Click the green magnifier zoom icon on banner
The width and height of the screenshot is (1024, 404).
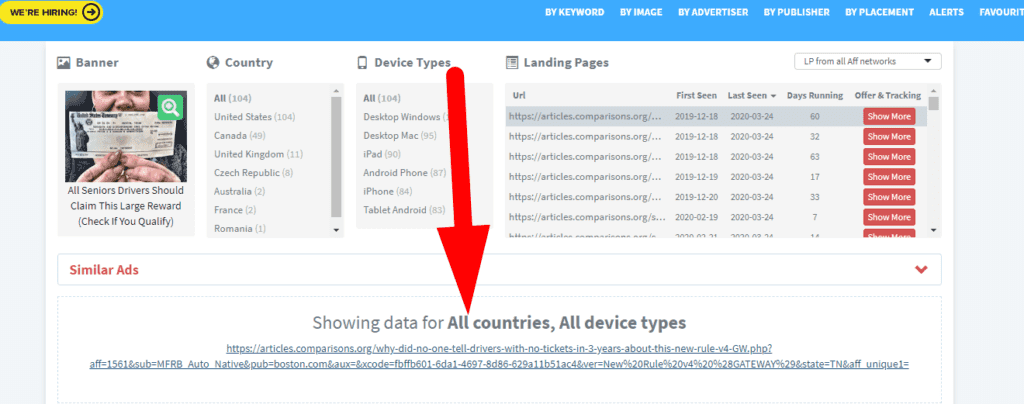tap(171, 107)
